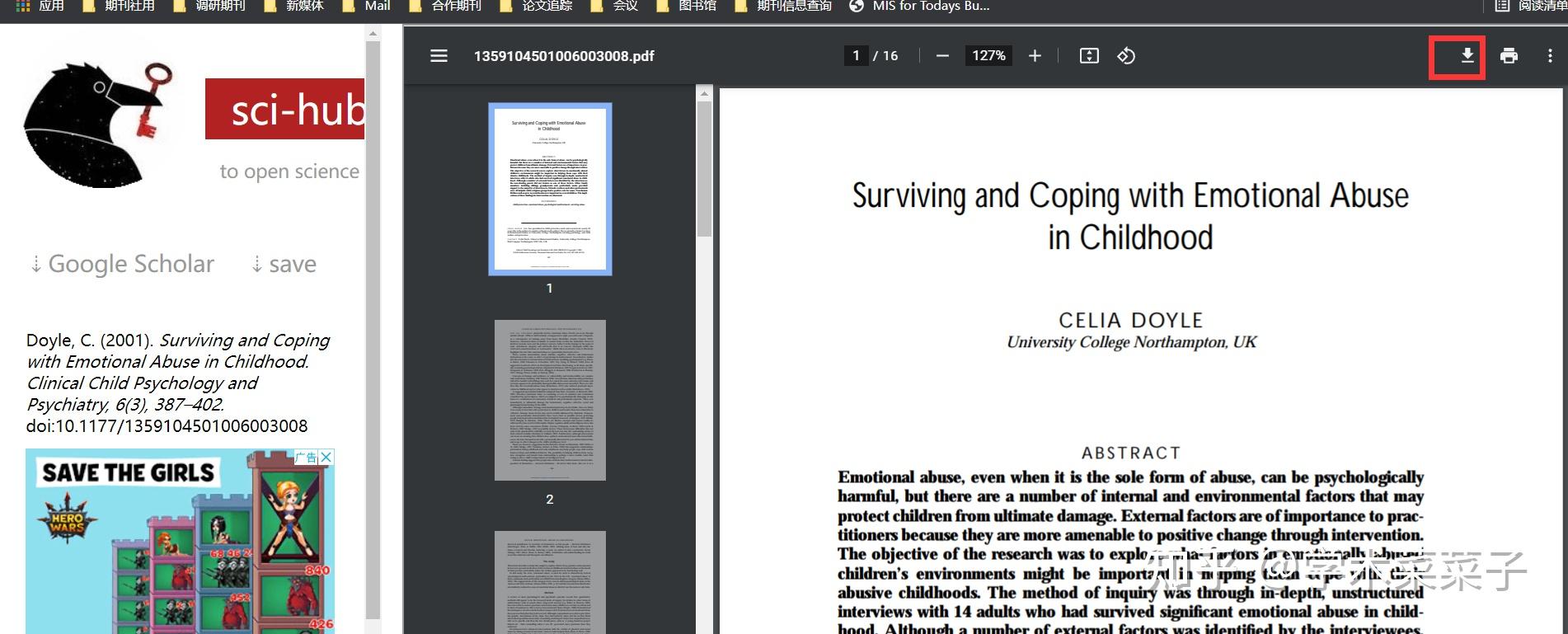Open the 合作期刊 bookmark folder
1568x634 pixels.
[446, 6]
